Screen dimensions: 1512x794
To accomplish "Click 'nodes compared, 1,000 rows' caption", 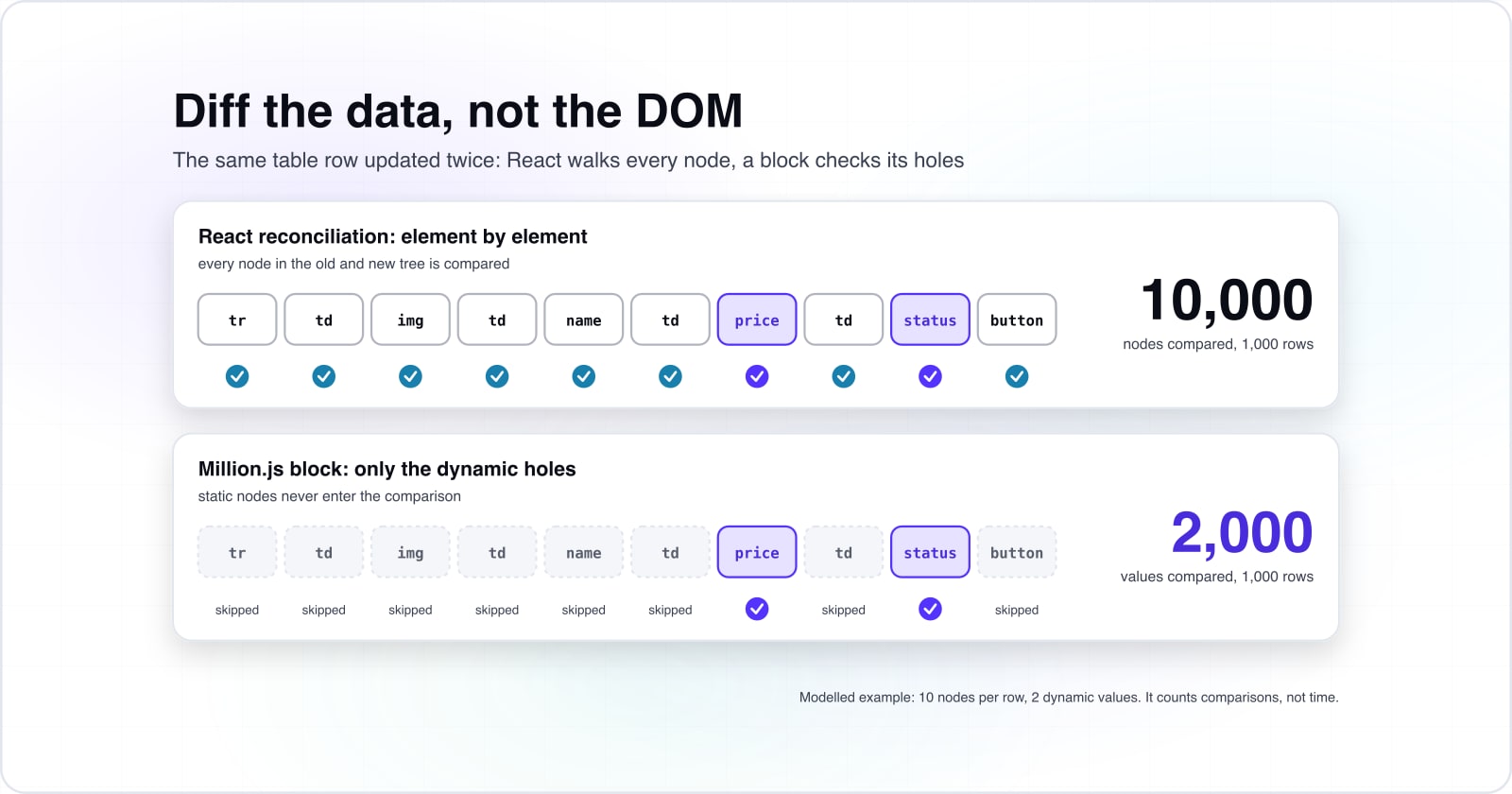I will pyautogui.click(x=1218, y=344).
